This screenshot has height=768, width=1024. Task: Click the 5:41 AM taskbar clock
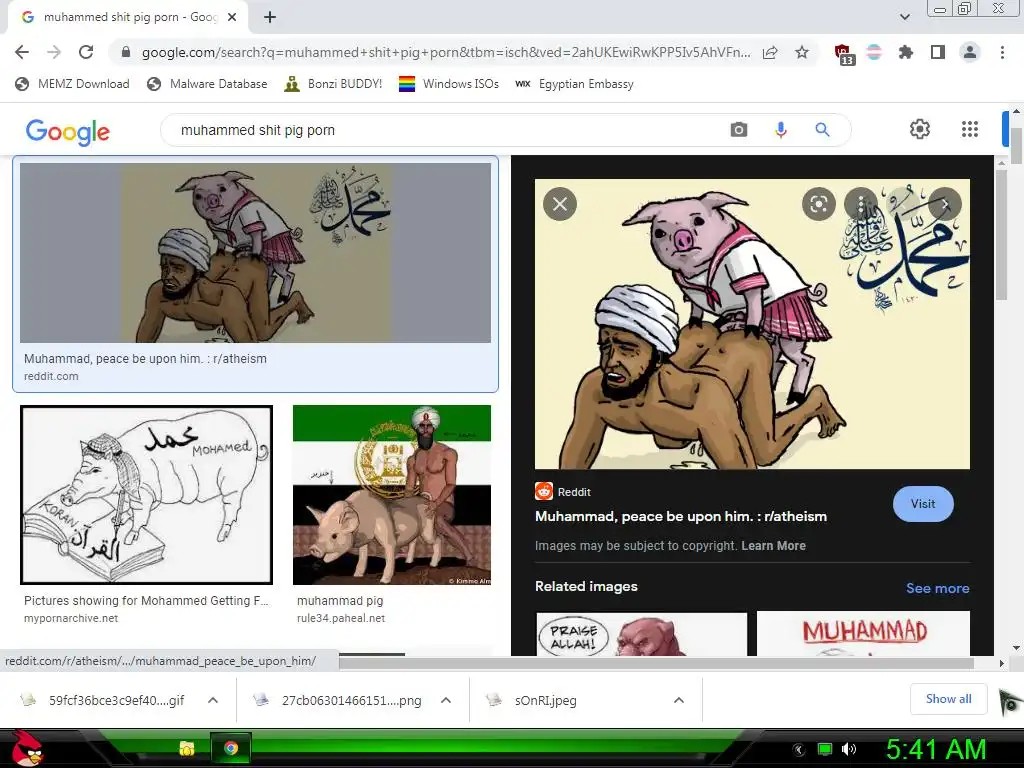coord(936,749)
